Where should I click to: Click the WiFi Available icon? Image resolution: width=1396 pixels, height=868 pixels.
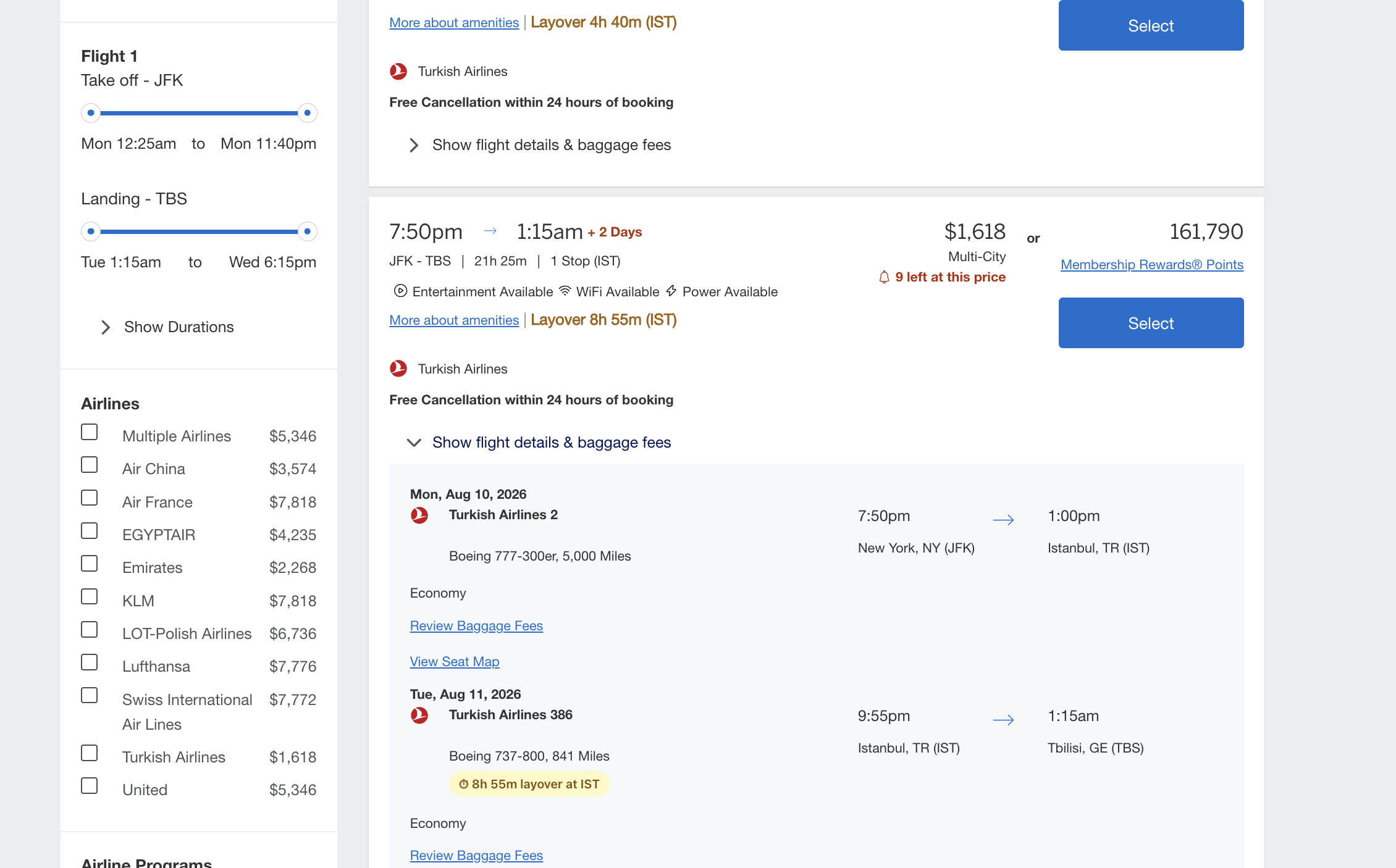[x=565, y=291]
